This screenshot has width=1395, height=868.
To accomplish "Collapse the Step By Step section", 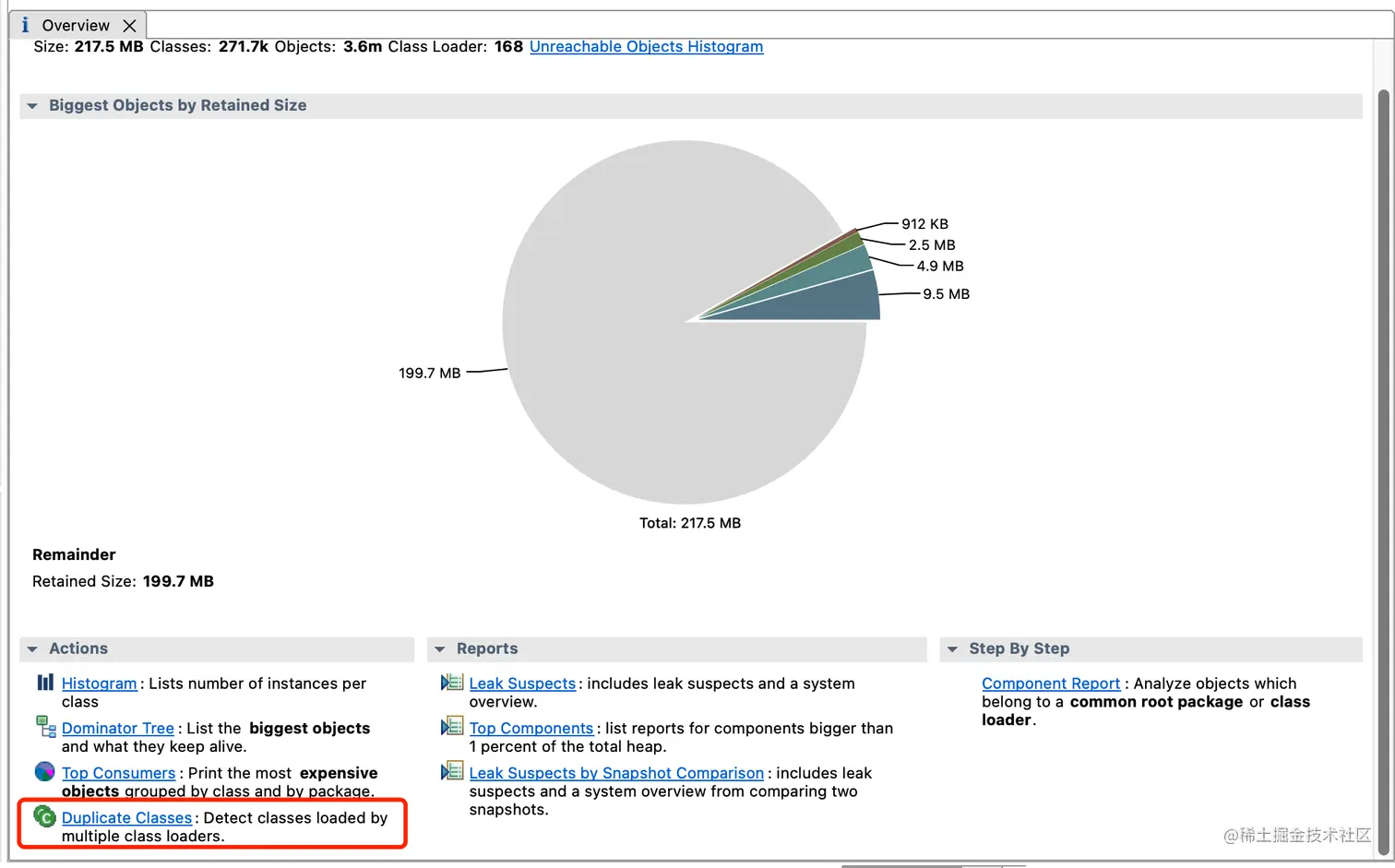I will (952, 649).
